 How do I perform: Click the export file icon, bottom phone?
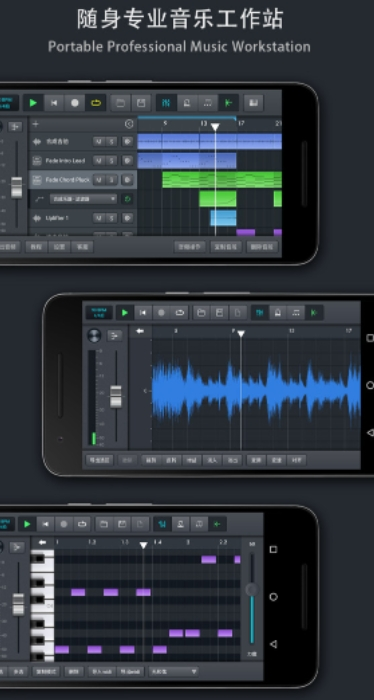pyautogui.click(x=140, y=524)
